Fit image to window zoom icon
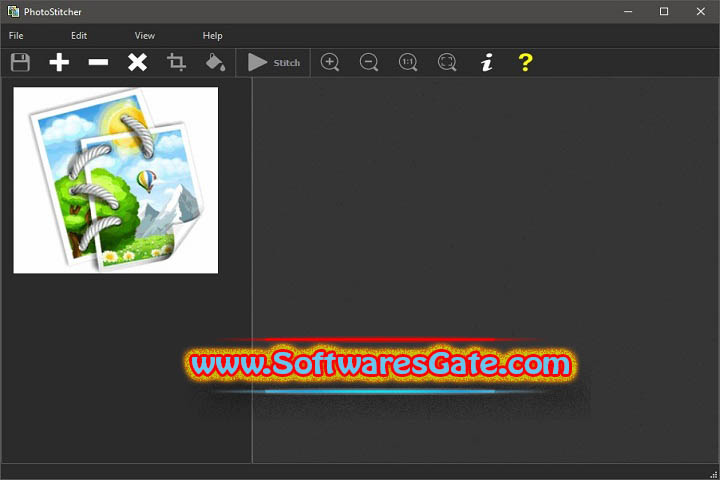The width and height of the screenshot is (720, 480). pos(447,62)
